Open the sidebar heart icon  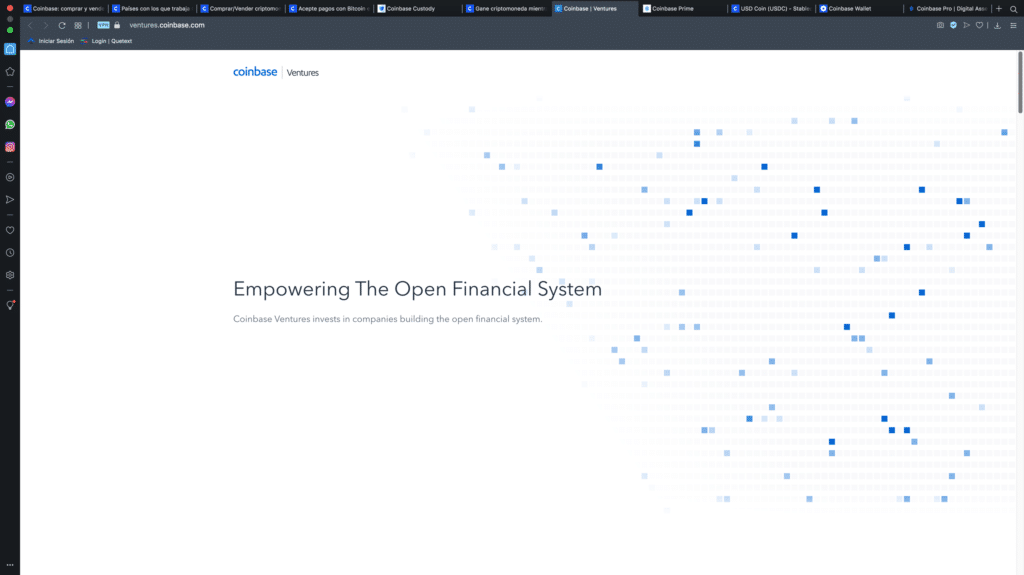[x=10, y=230]
